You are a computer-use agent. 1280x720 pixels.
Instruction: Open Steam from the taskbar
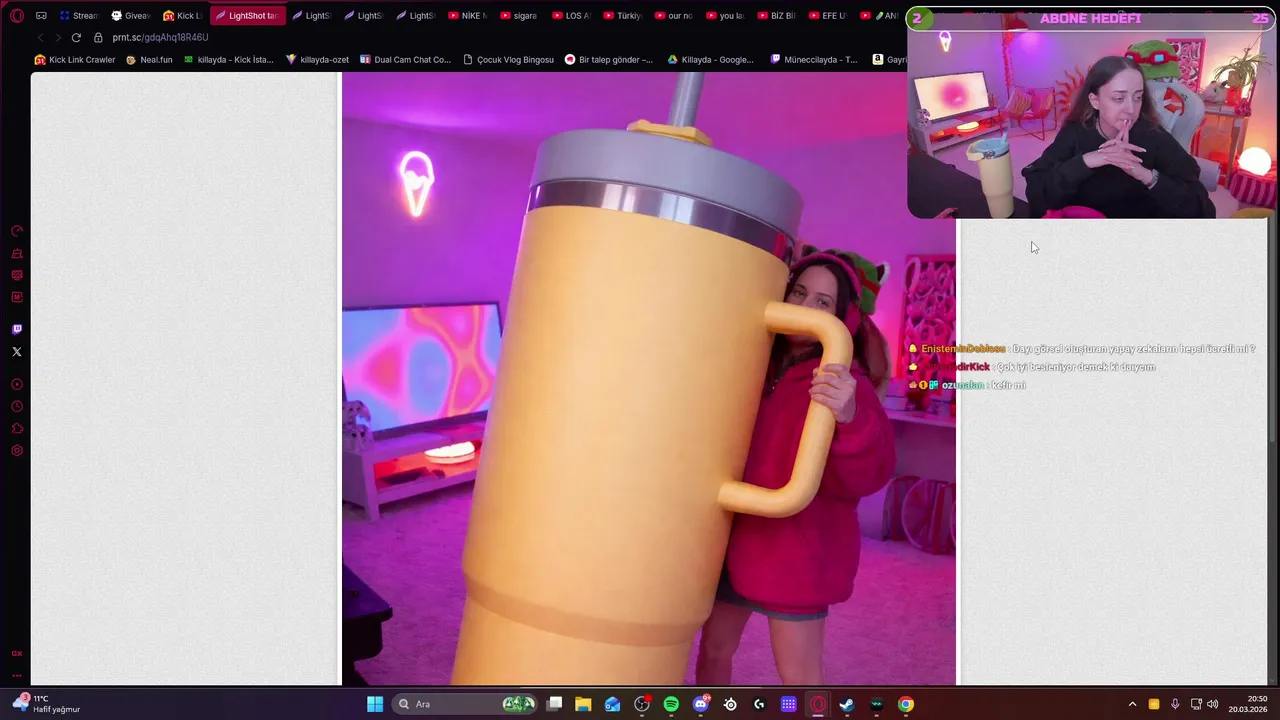point(847,704)
